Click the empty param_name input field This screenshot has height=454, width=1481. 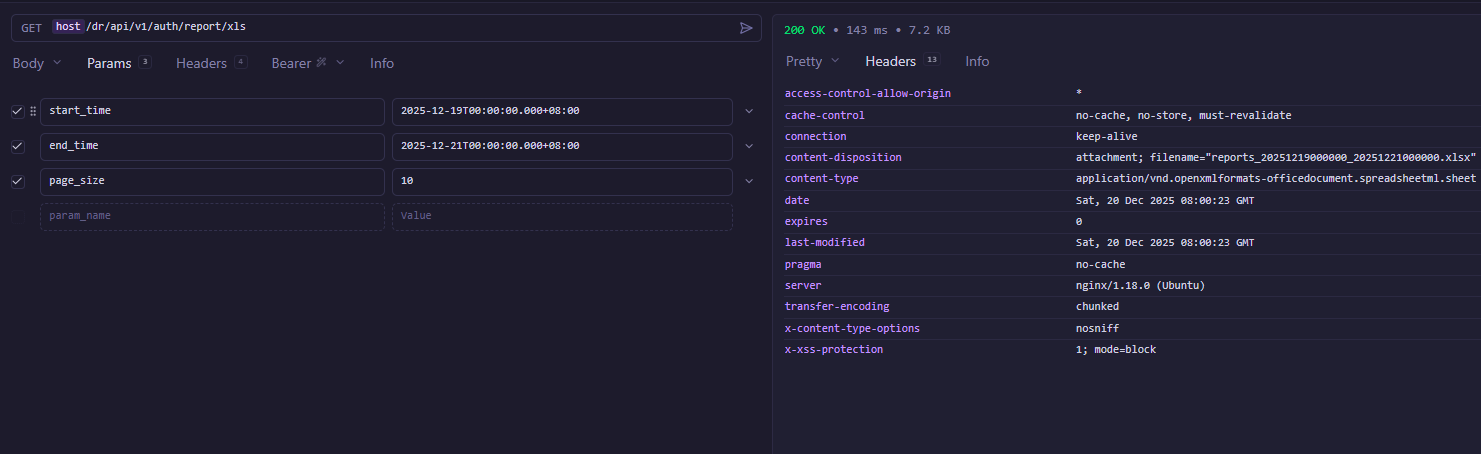pyautogui.click(x=212, y=216)
